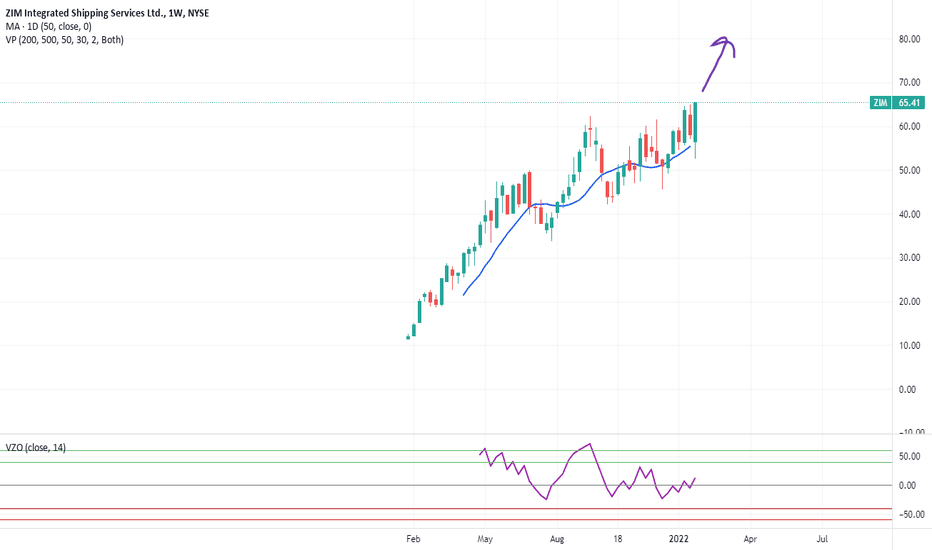932x550 pixels.
Task: Click the Feb label on the time axis
Action: pyautogui.click(x=413, y=539)
